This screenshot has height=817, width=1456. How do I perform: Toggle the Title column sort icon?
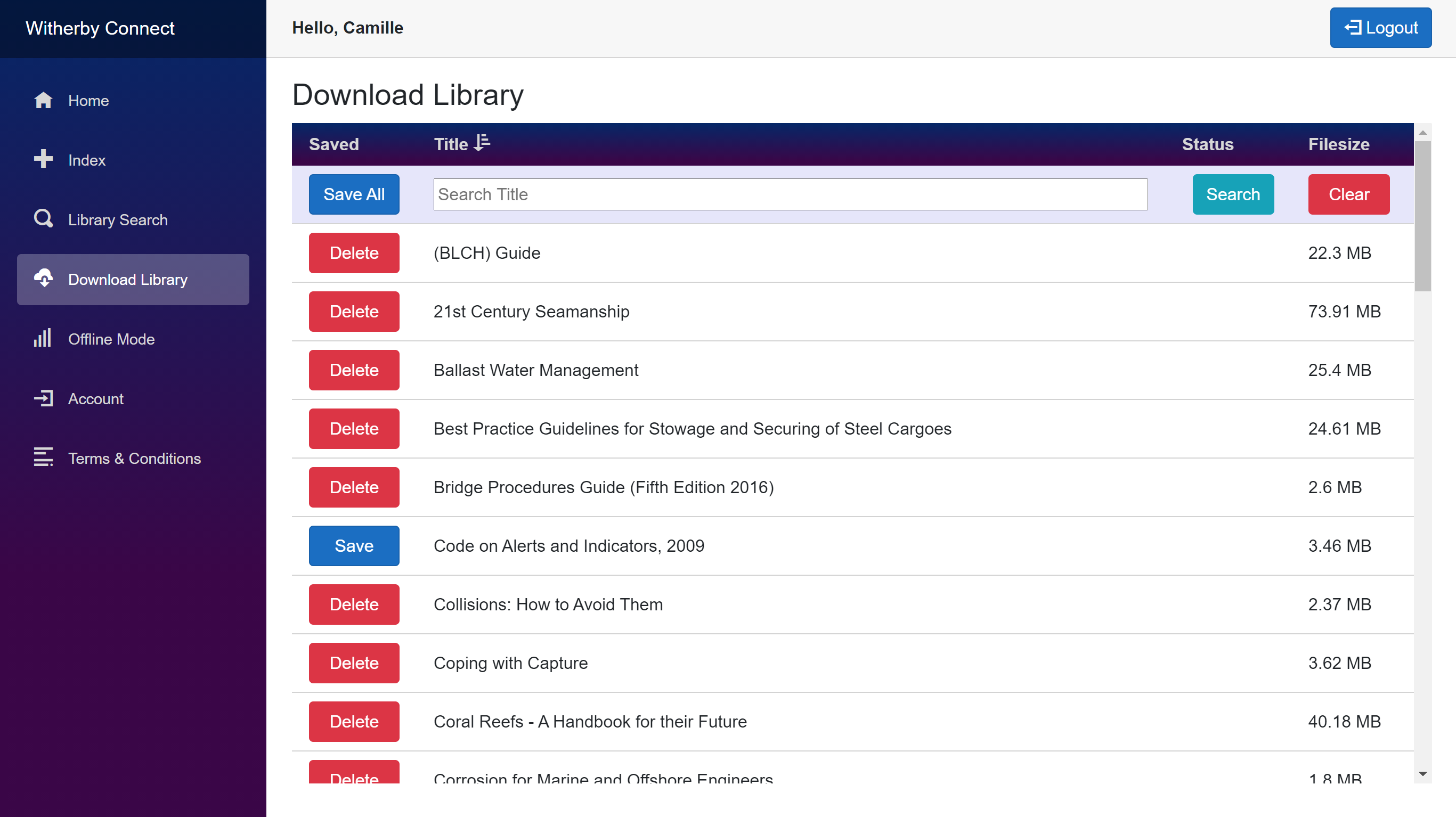pyautogui.click(x=482, y=143)
